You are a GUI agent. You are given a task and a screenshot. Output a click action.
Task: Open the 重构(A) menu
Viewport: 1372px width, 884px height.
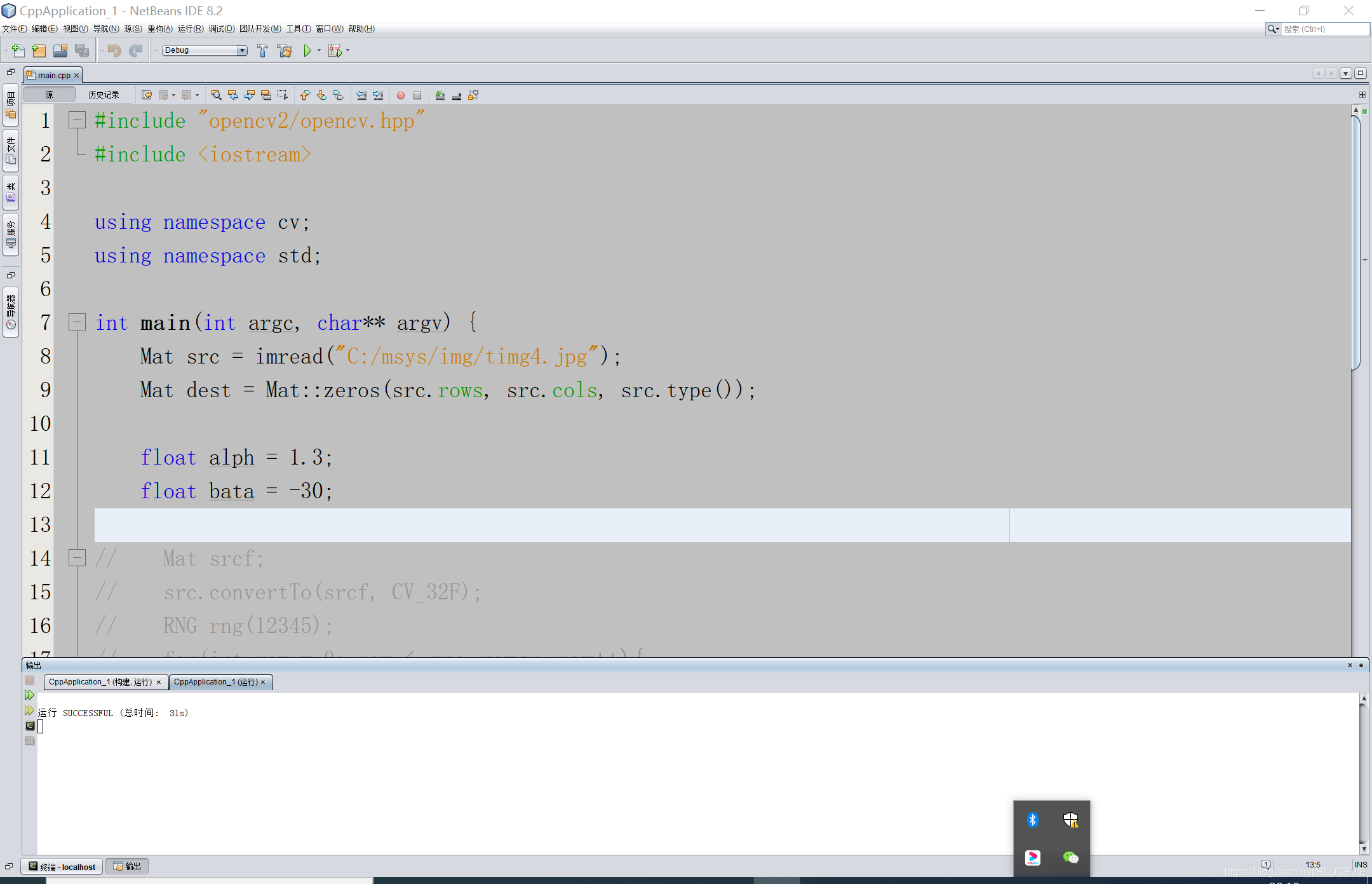[160, 29]
